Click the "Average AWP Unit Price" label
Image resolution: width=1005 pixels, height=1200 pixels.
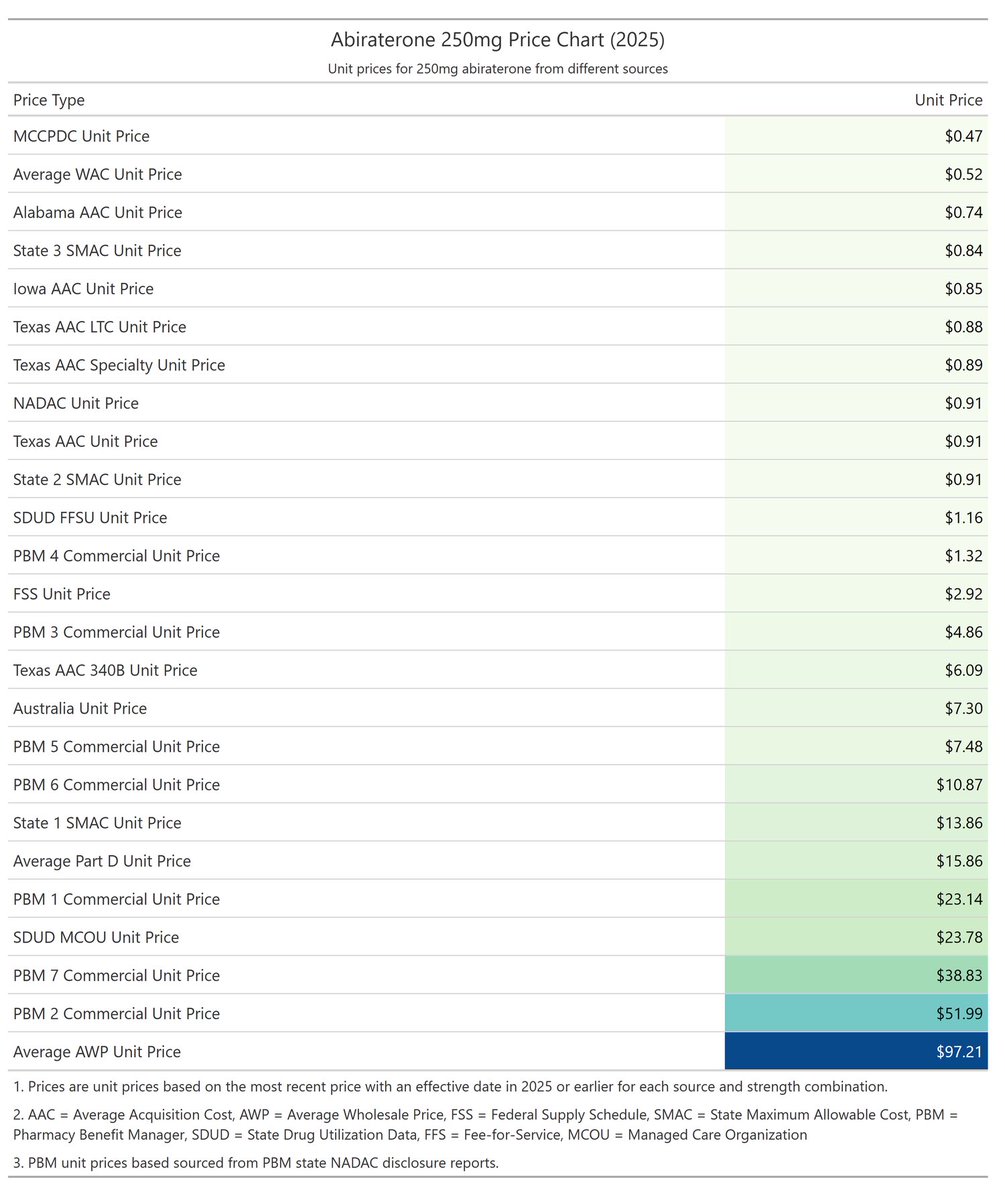pyautogui.click(x=97, y=1052)
